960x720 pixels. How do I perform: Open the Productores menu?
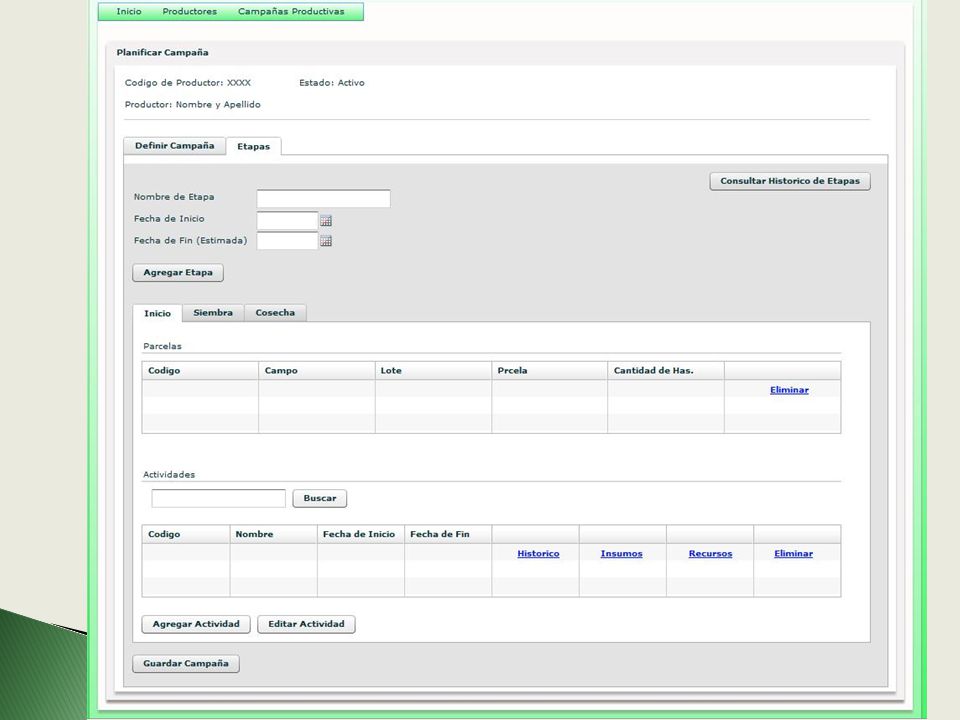[189, 12]
